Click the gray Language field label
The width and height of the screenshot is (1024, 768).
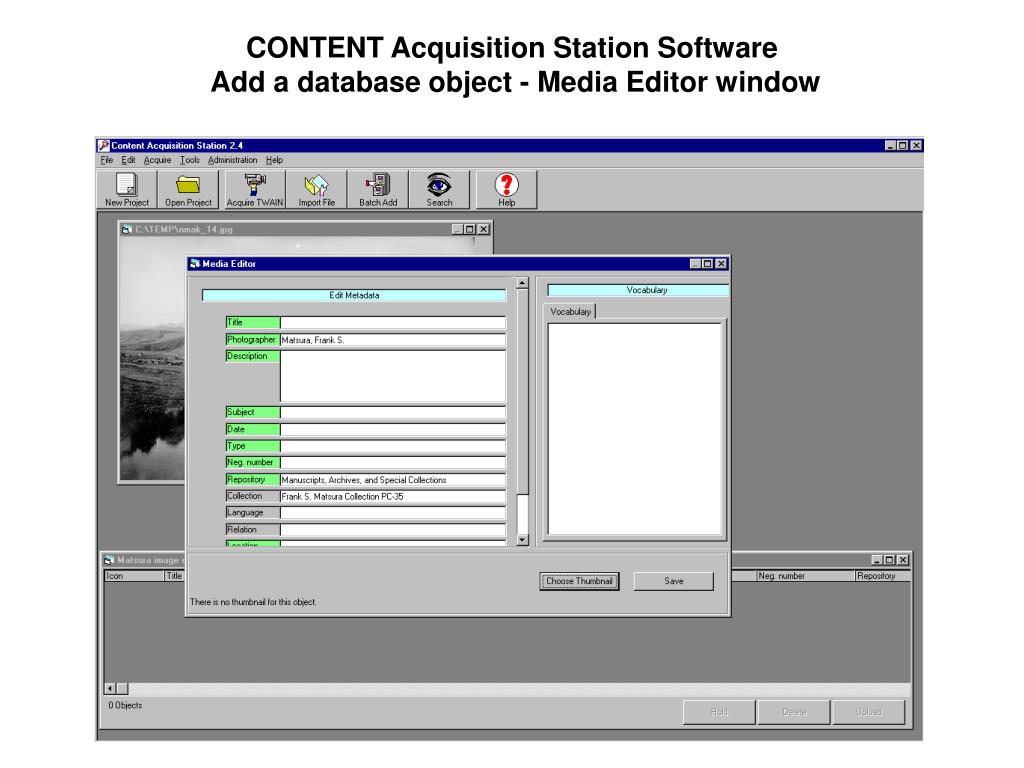(x=253, y=513)
